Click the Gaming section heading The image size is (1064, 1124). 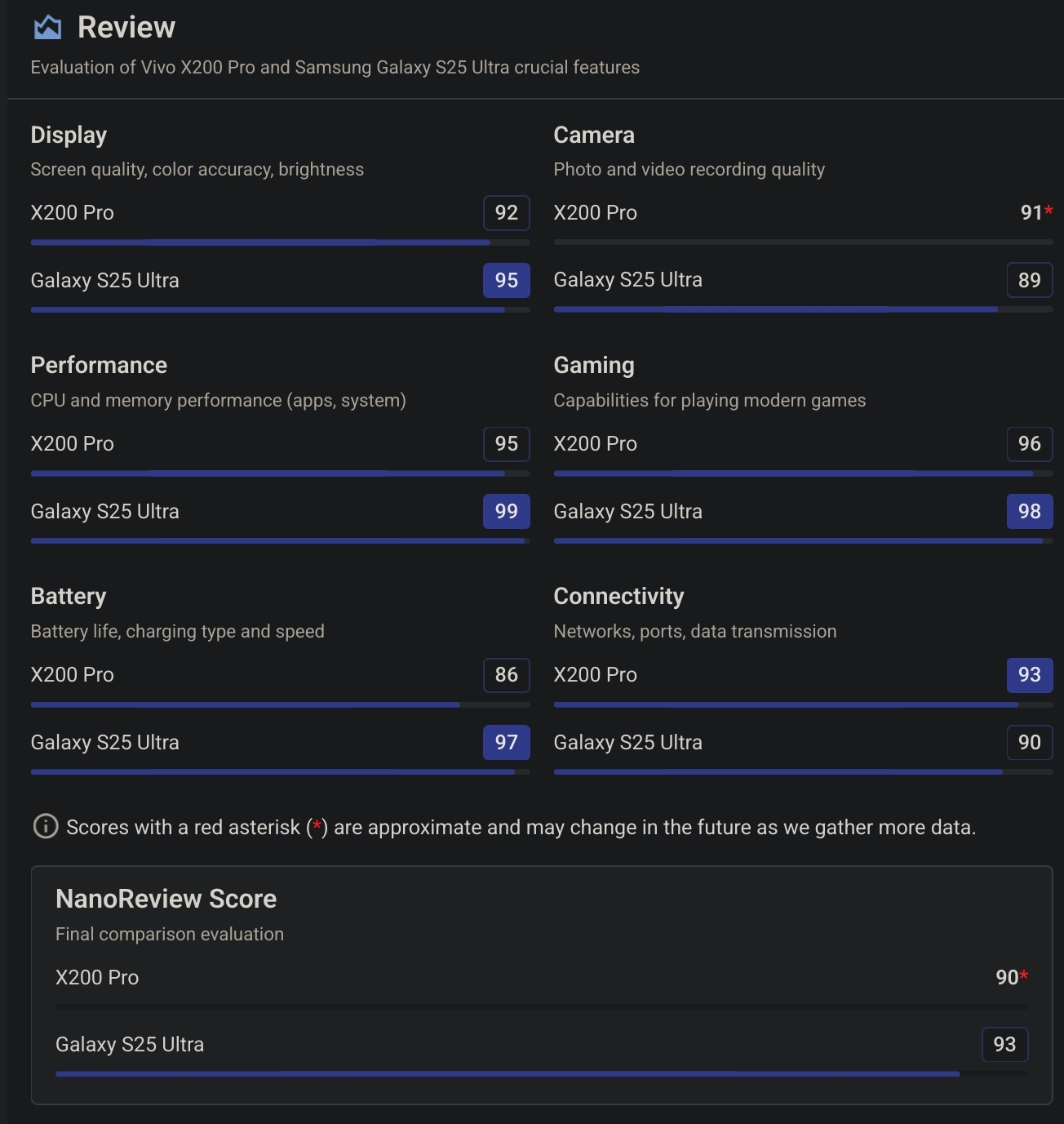coord(593,366)
